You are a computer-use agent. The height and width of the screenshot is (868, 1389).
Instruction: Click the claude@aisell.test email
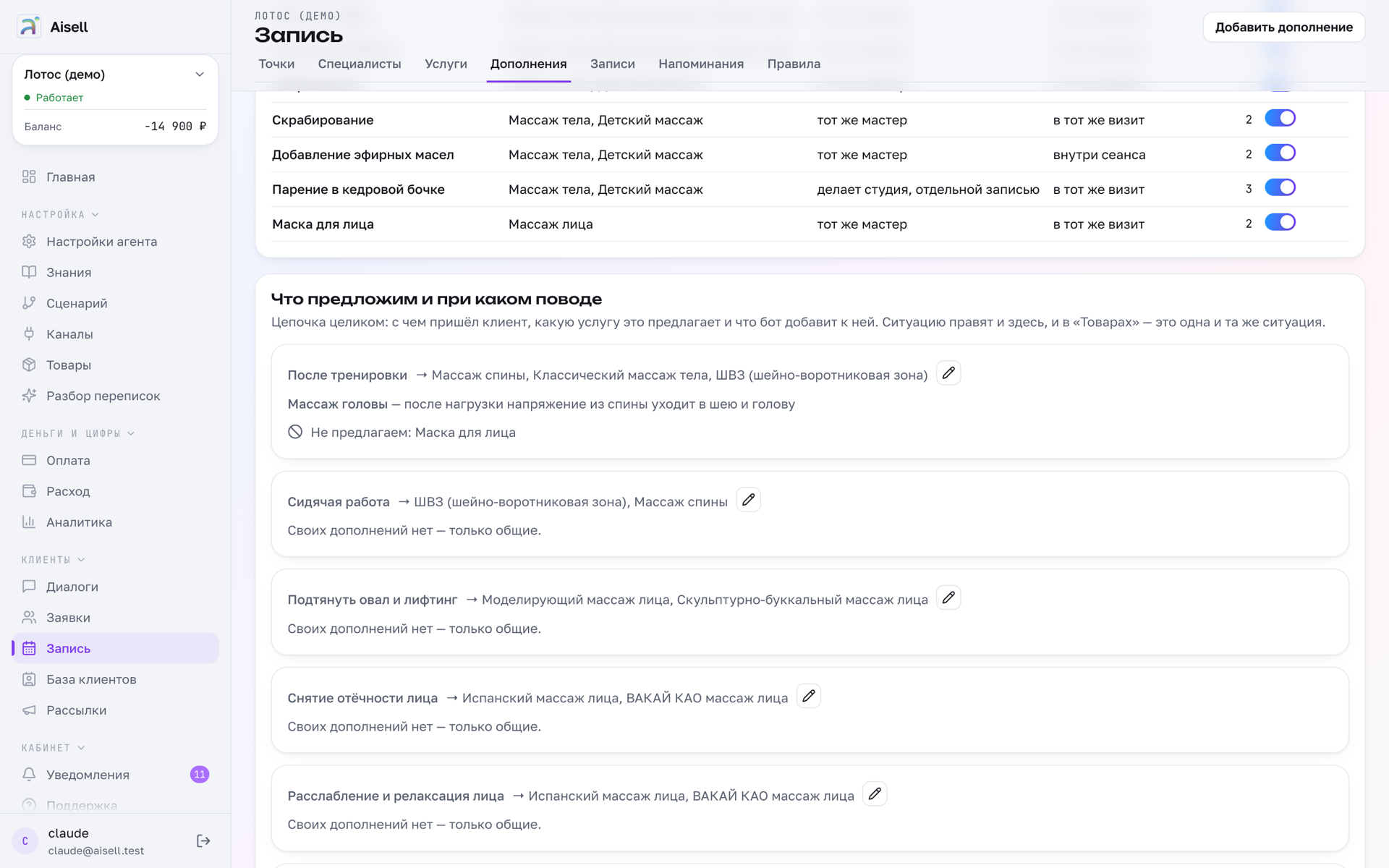[96, 851]
